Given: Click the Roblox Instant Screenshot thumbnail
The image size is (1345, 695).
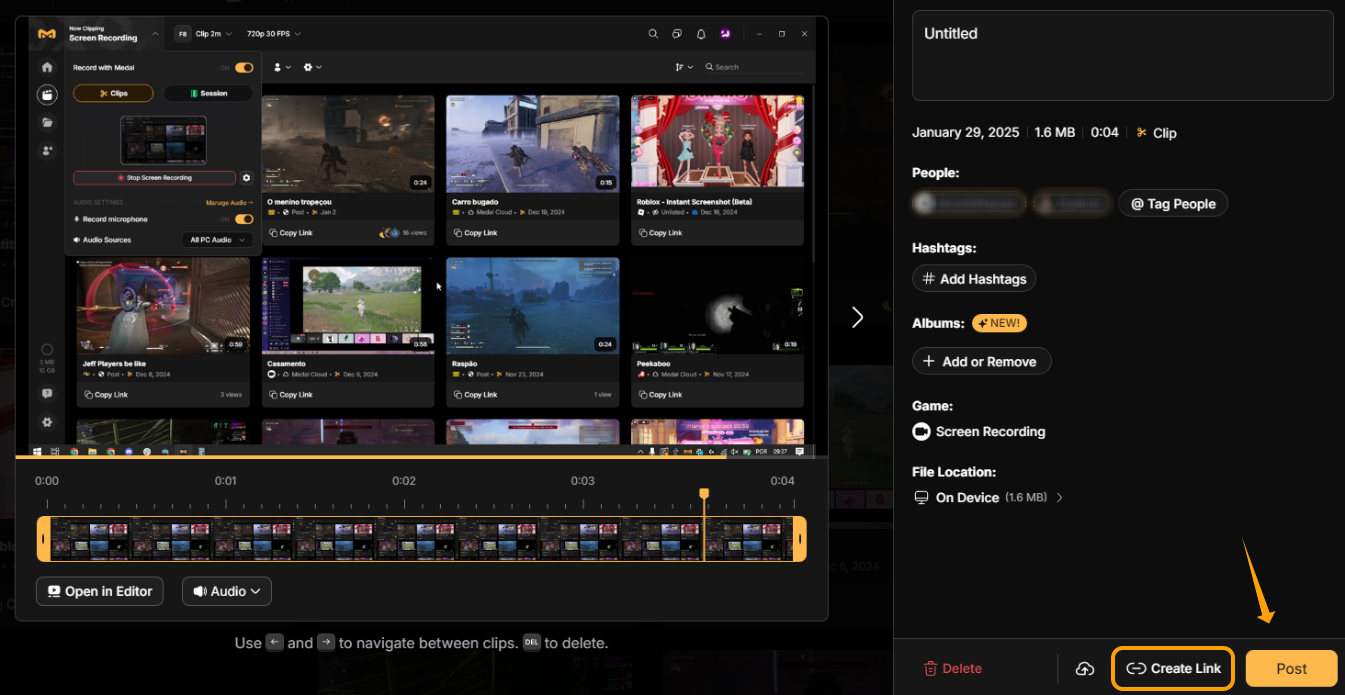Looking at the screenshot, I should tap(717, 143).
